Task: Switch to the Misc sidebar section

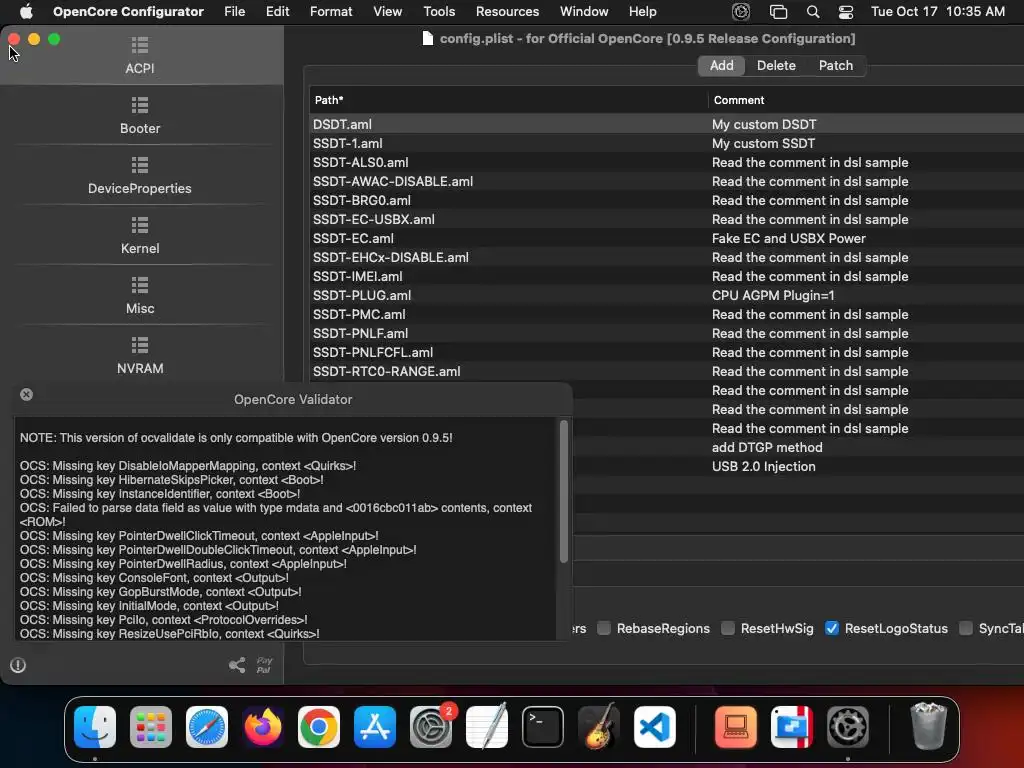Action: point(140,296)
